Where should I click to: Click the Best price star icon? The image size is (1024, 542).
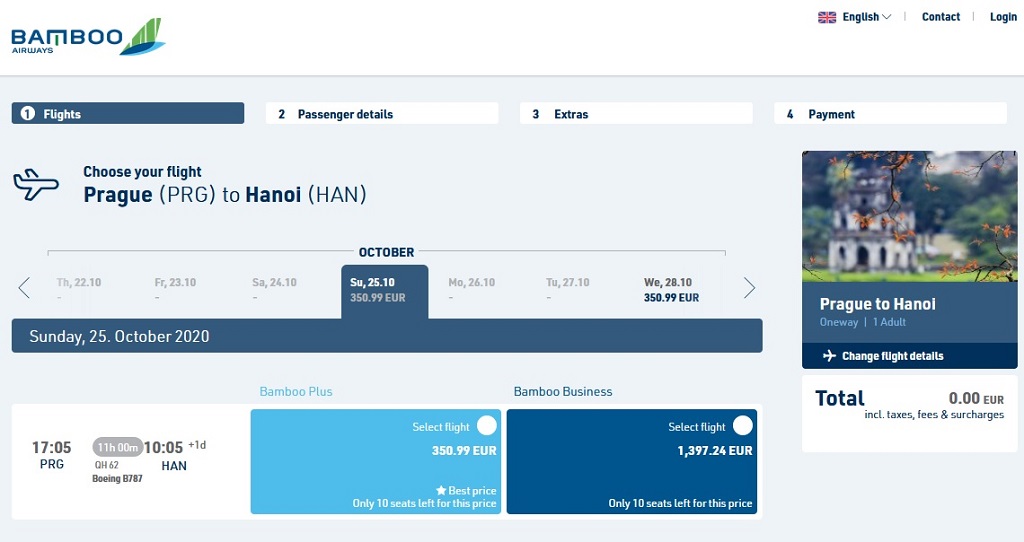pyautogui.click(x=441, y=490)
